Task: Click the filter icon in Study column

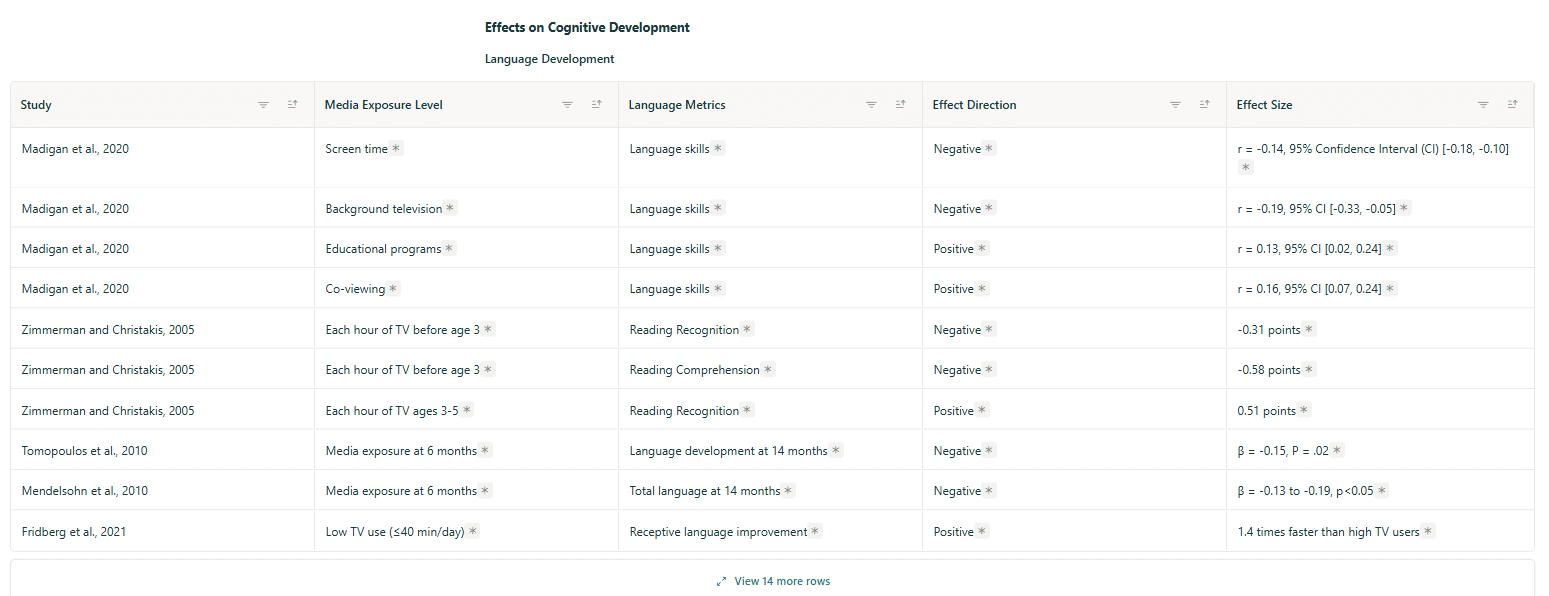Action: click(263, 105)
